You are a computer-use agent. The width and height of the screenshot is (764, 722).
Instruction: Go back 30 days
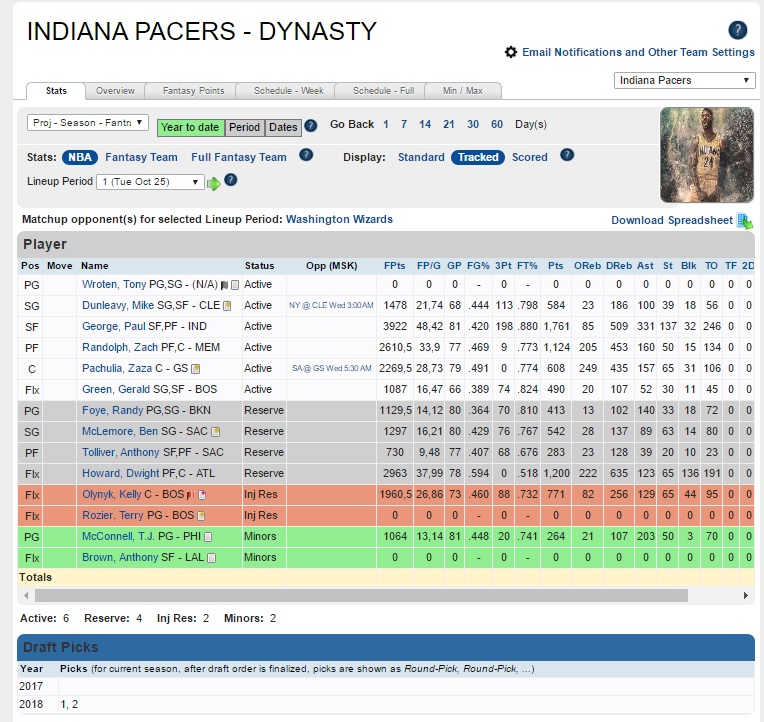coord(473,124)
